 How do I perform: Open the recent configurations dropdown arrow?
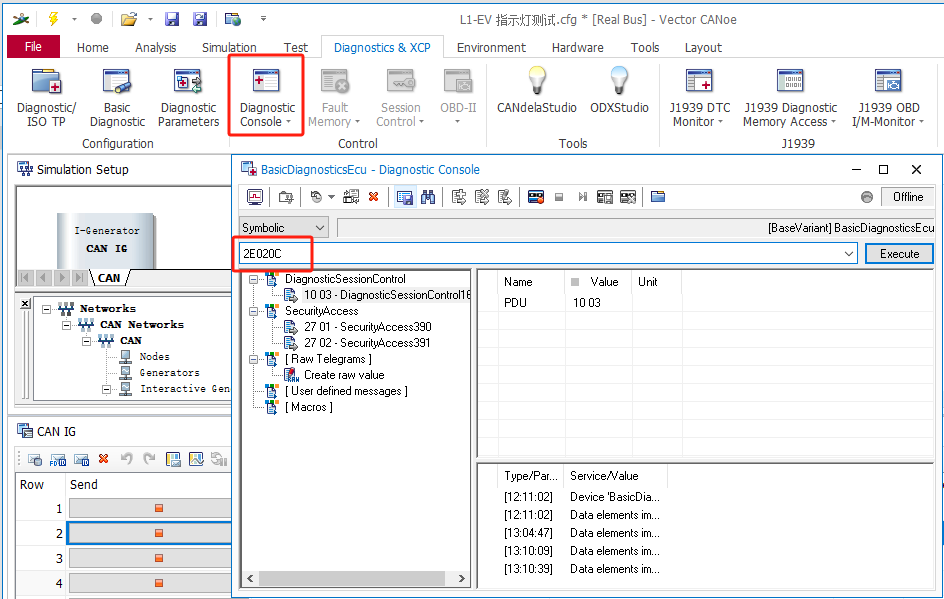(151, 19)
